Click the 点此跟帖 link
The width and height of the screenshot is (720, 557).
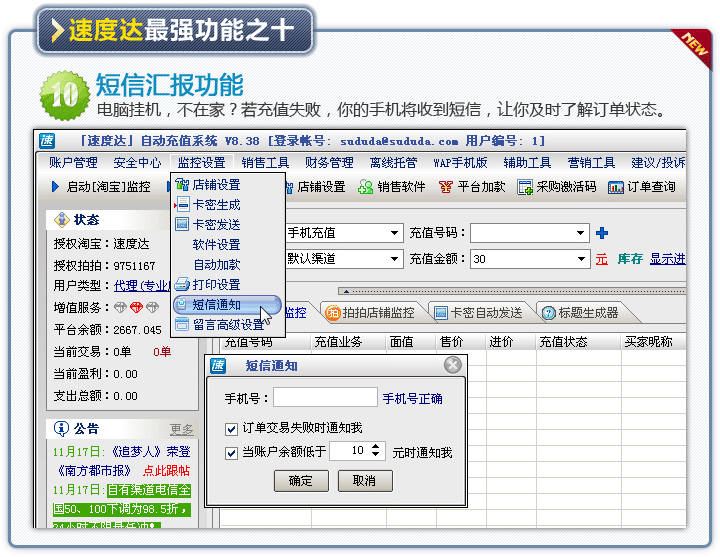tap(166, 471)
